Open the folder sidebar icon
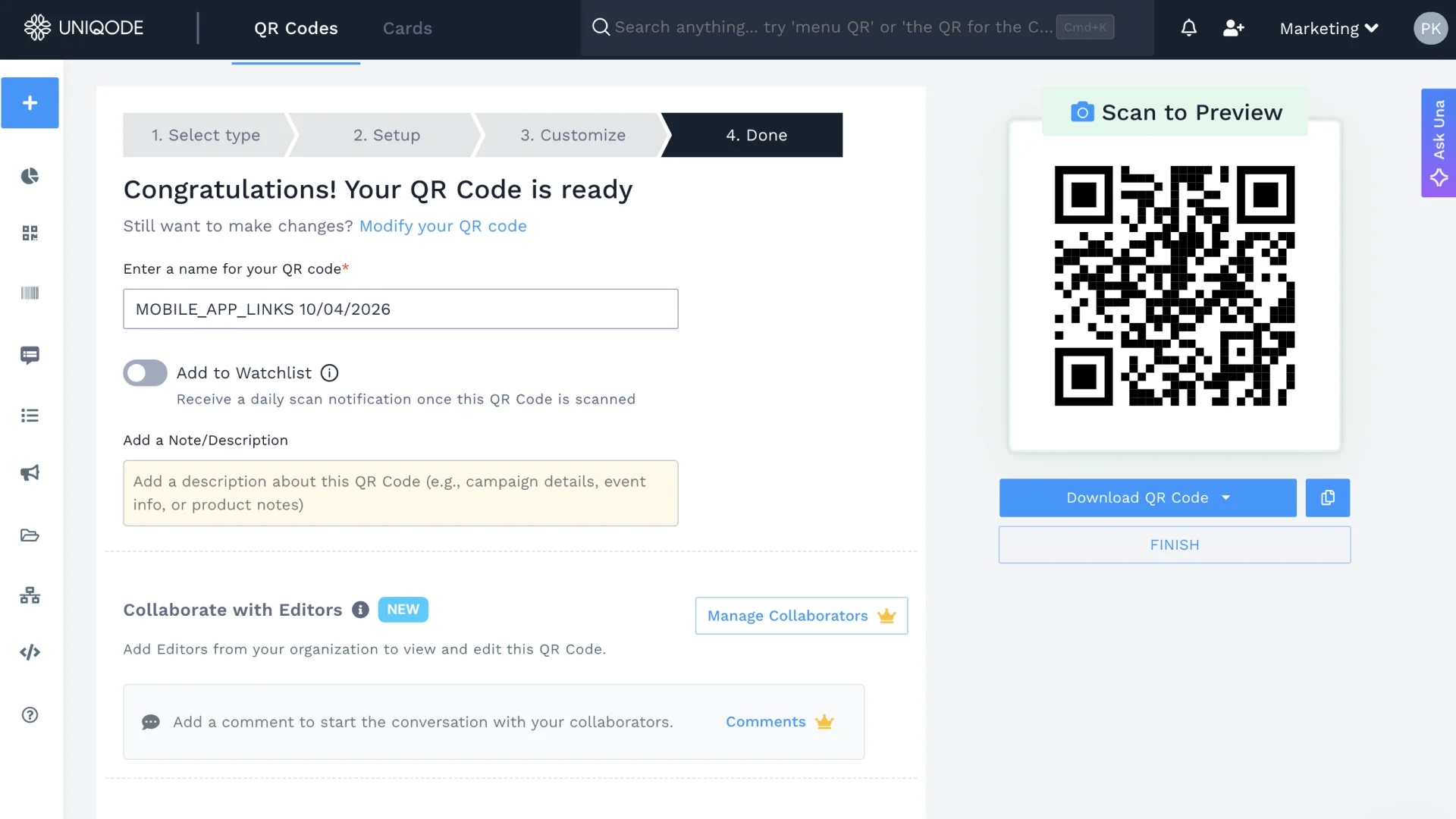Screen dimensions: 1456x819 (30, 535)
